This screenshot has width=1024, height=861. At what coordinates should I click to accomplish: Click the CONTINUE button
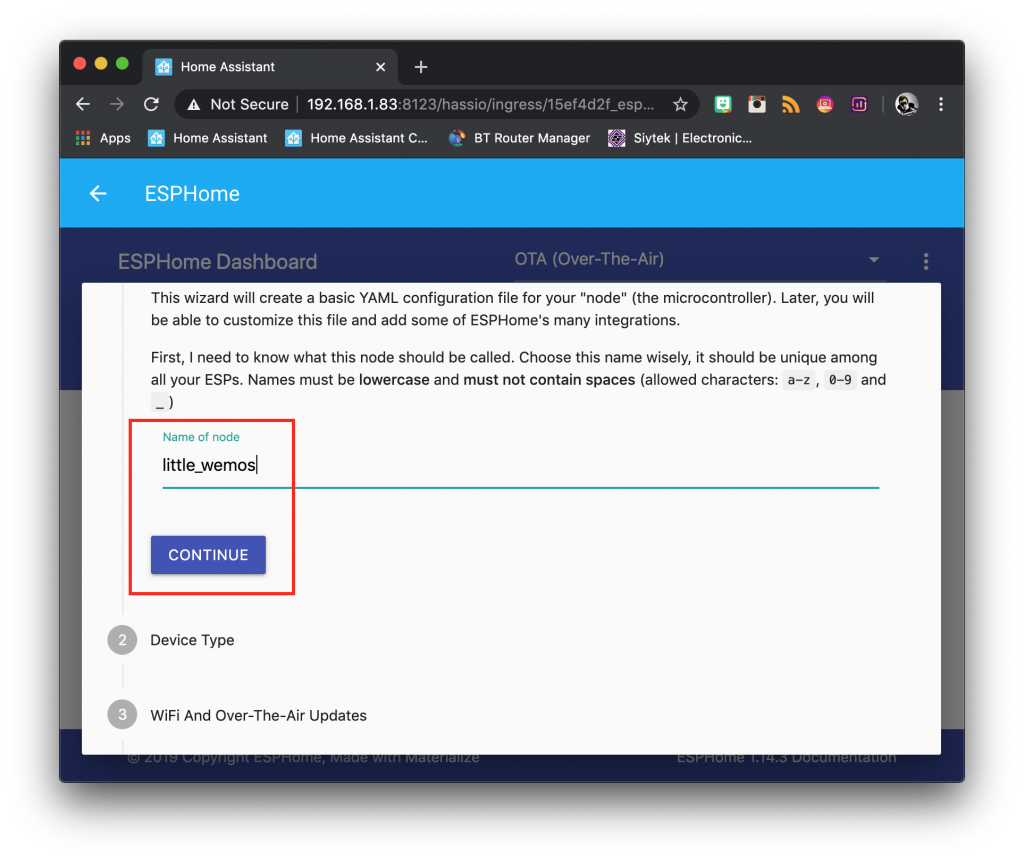(x=208, y=555)
